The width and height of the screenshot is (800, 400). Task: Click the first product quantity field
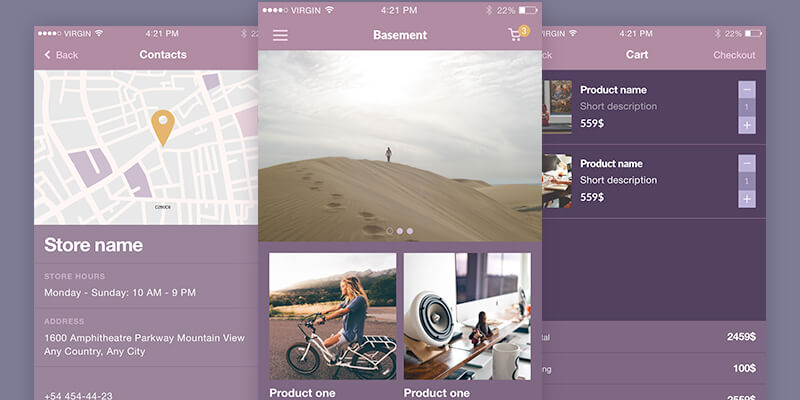tap(747, 107)
